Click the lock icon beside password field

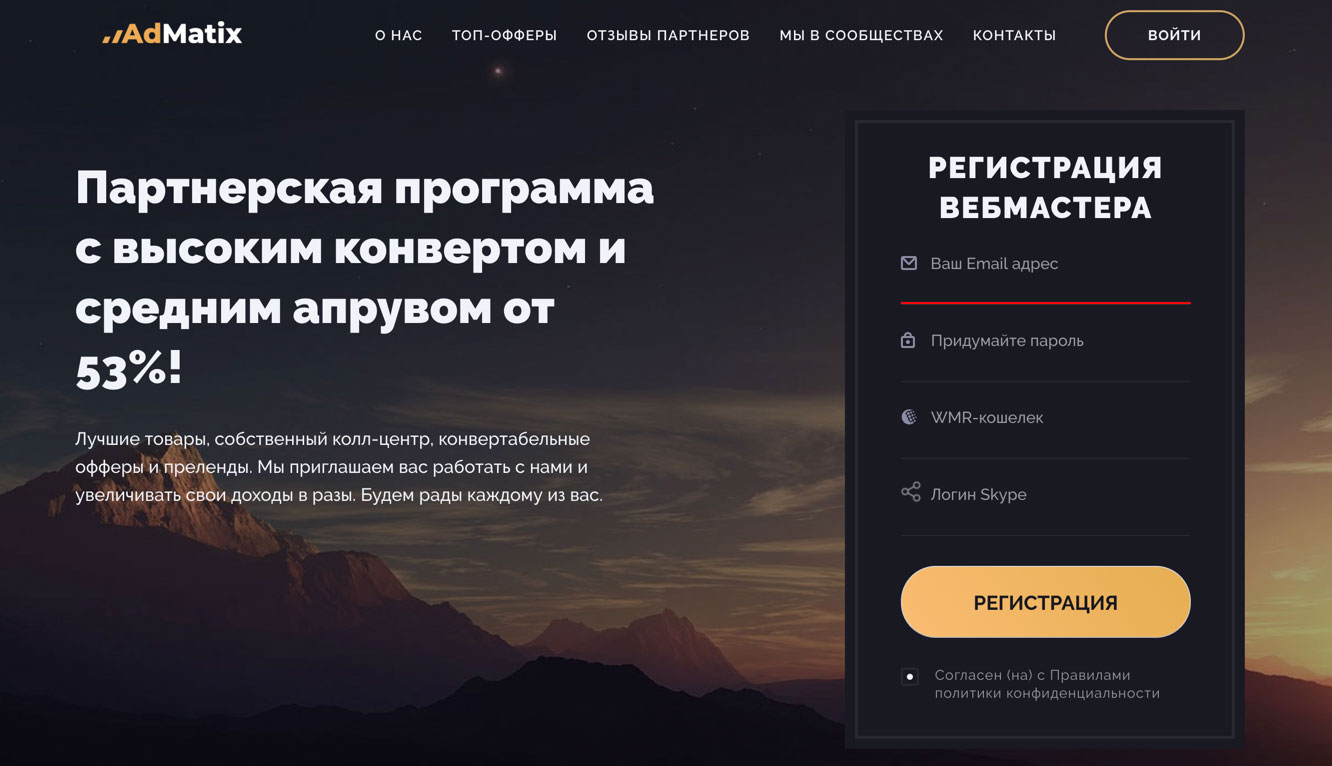tap(908, 340)
